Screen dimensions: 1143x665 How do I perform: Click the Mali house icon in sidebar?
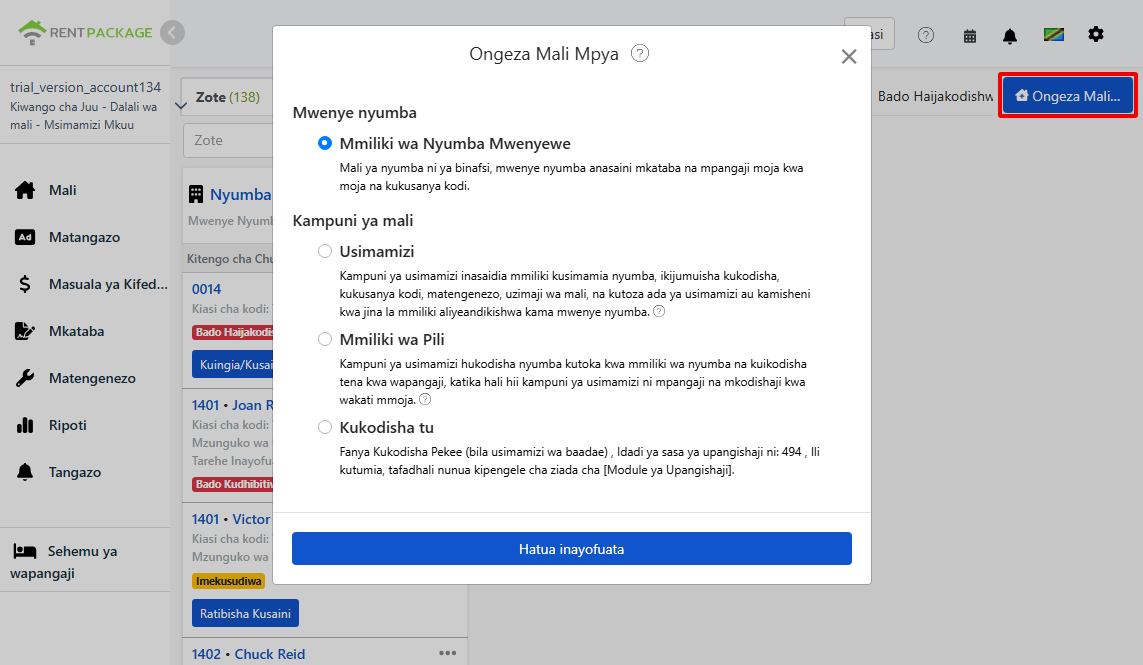[25, 190]
